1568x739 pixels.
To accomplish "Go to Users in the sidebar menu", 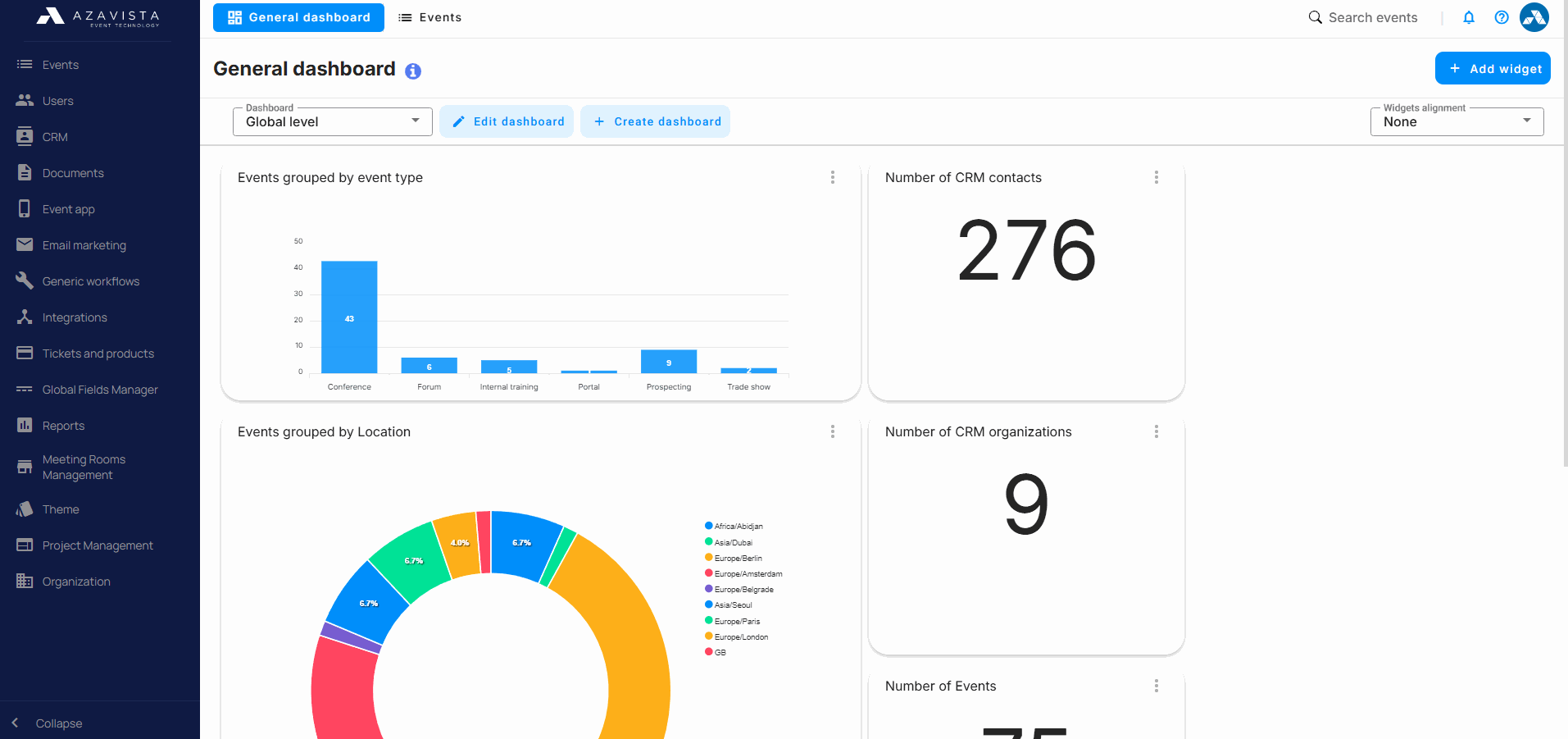I will (58, 101).
